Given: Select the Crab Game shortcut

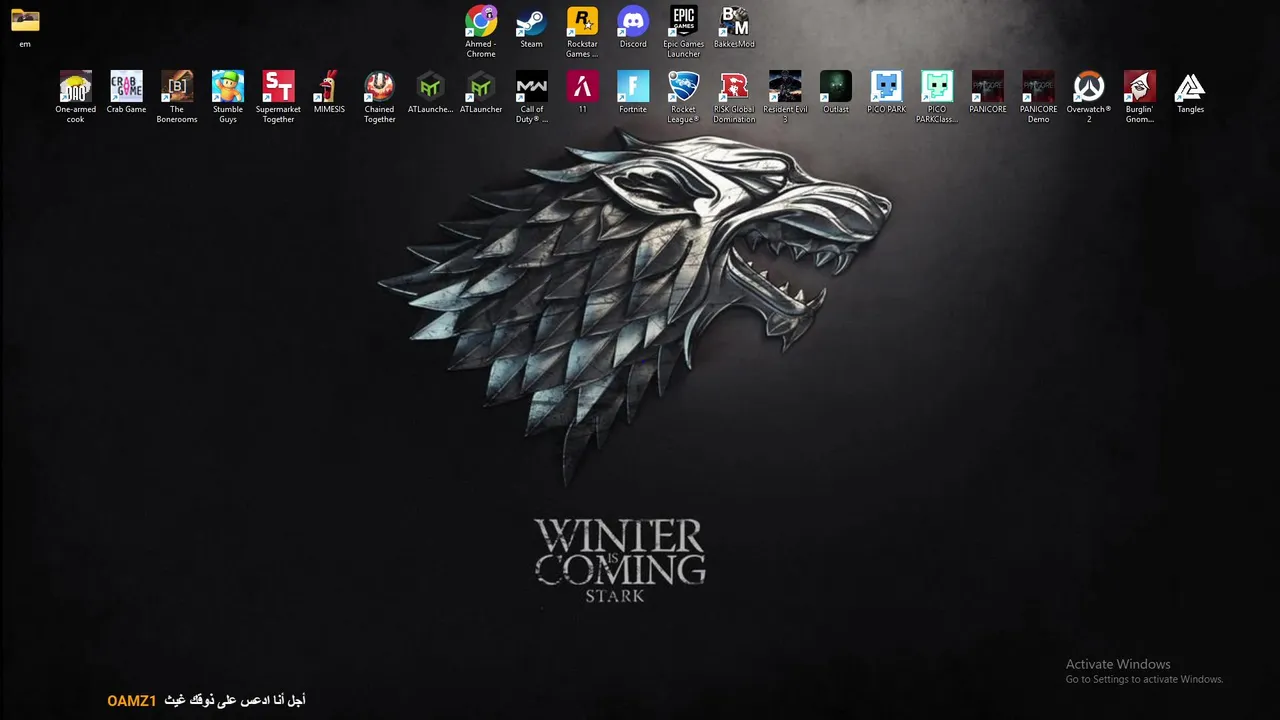Looking at the screenshot, I should (126, 86).
